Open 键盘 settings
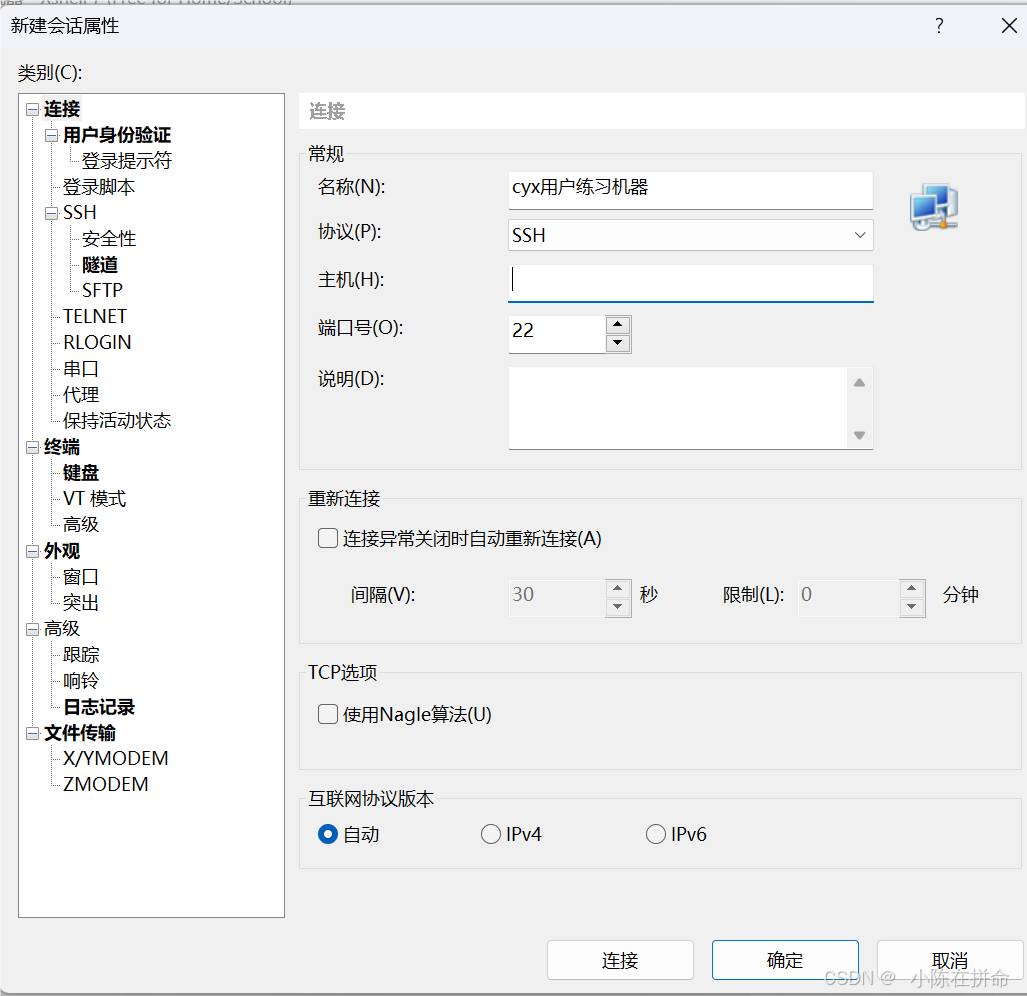The image size is (1027, 996). pyautogui.click(x=81, y=473)
